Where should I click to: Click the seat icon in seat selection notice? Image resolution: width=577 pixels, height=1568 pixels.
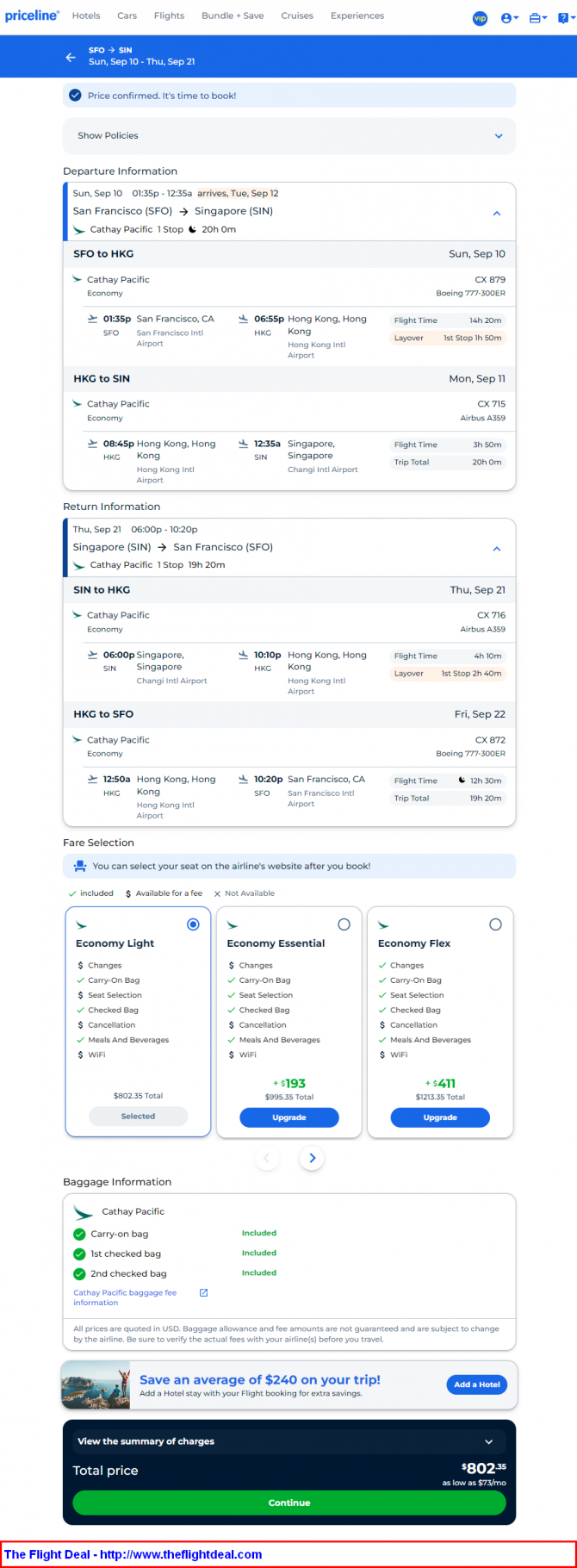tap(79, 866)
